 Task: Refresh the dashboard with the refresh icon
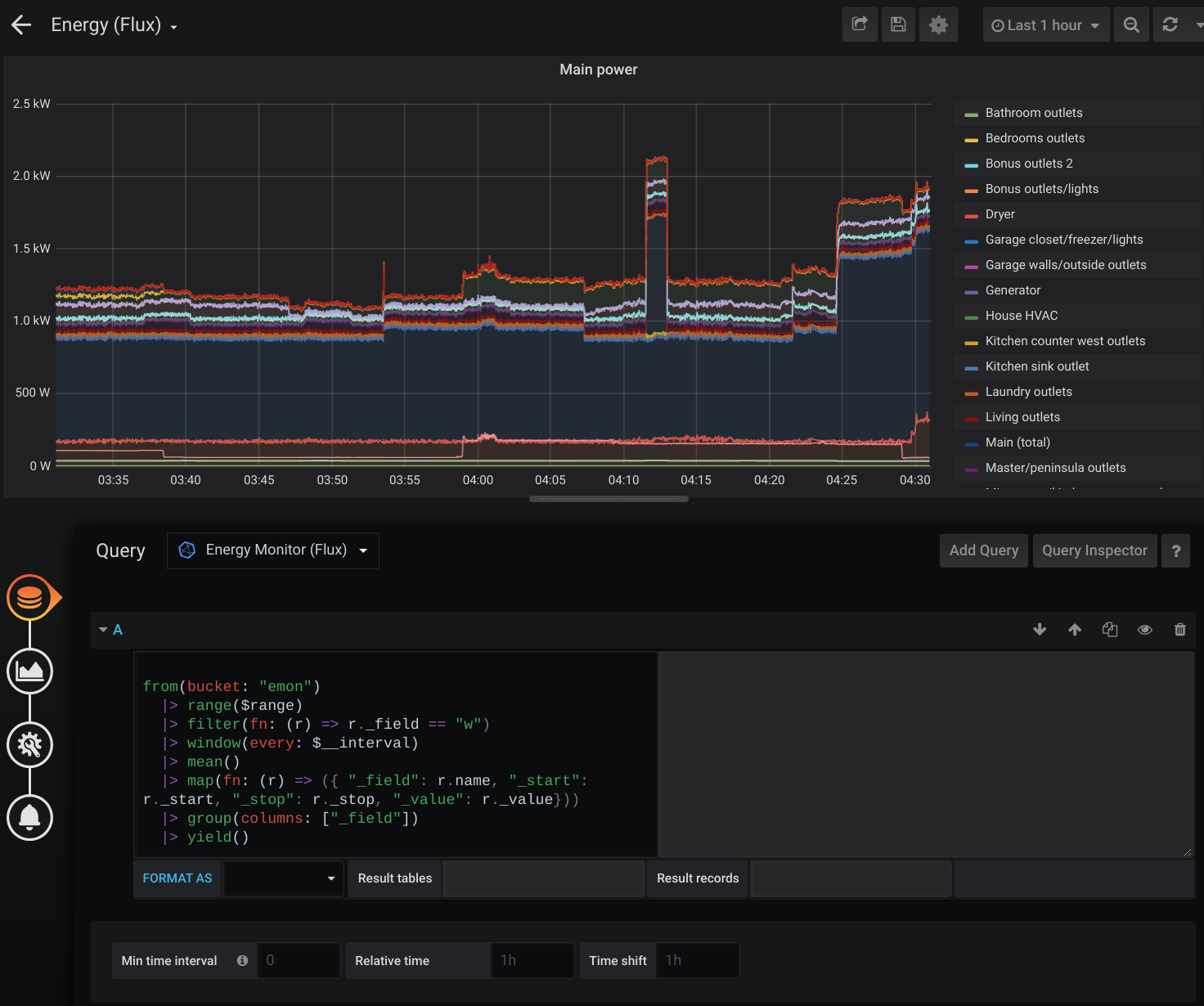point(1171,25)
